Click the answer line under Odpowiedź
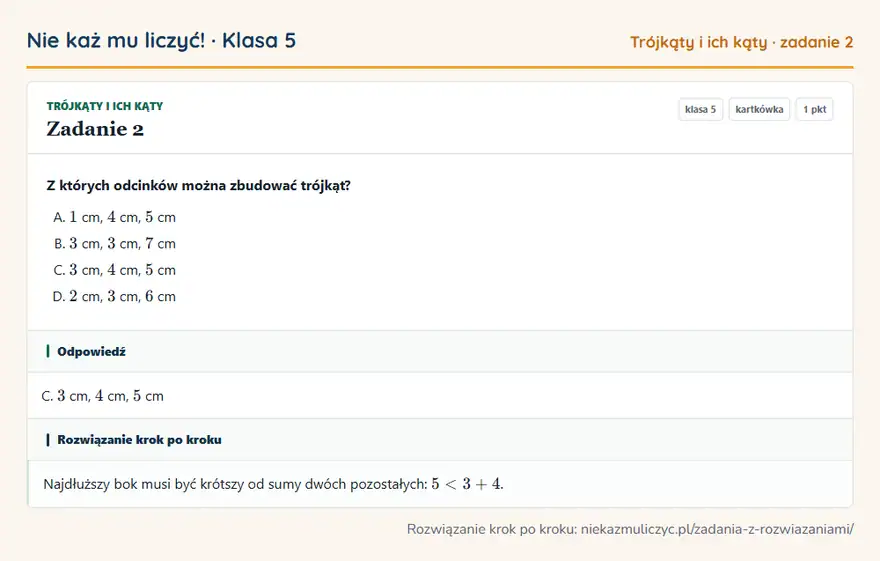This screenshot has height=561, width=880. (x=103, y=396)
